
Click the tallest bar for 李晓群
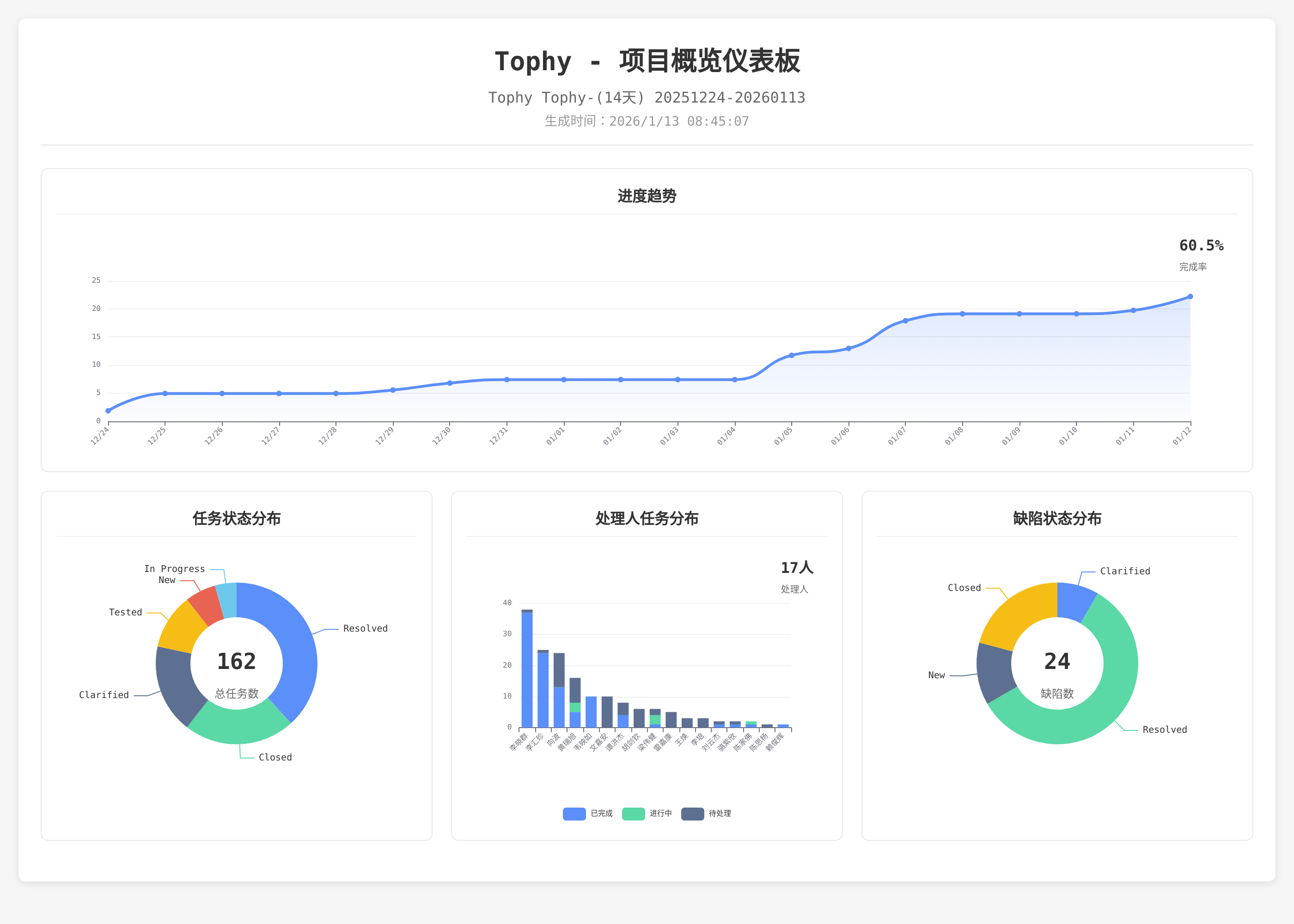(x=527, y=669)
